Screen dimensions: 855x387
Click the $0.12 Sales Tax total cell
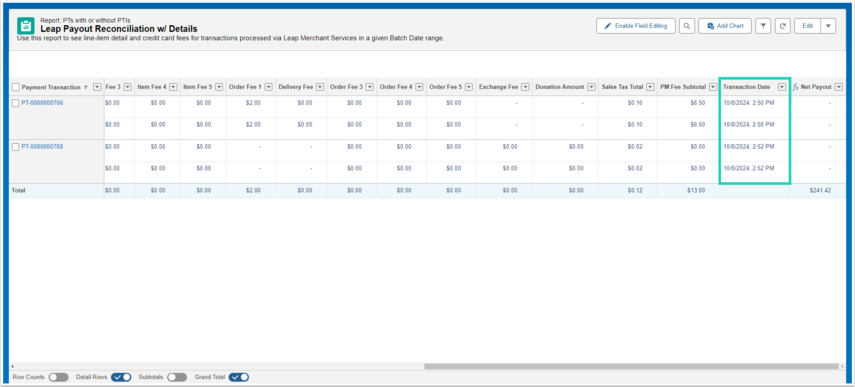(635, 191)
